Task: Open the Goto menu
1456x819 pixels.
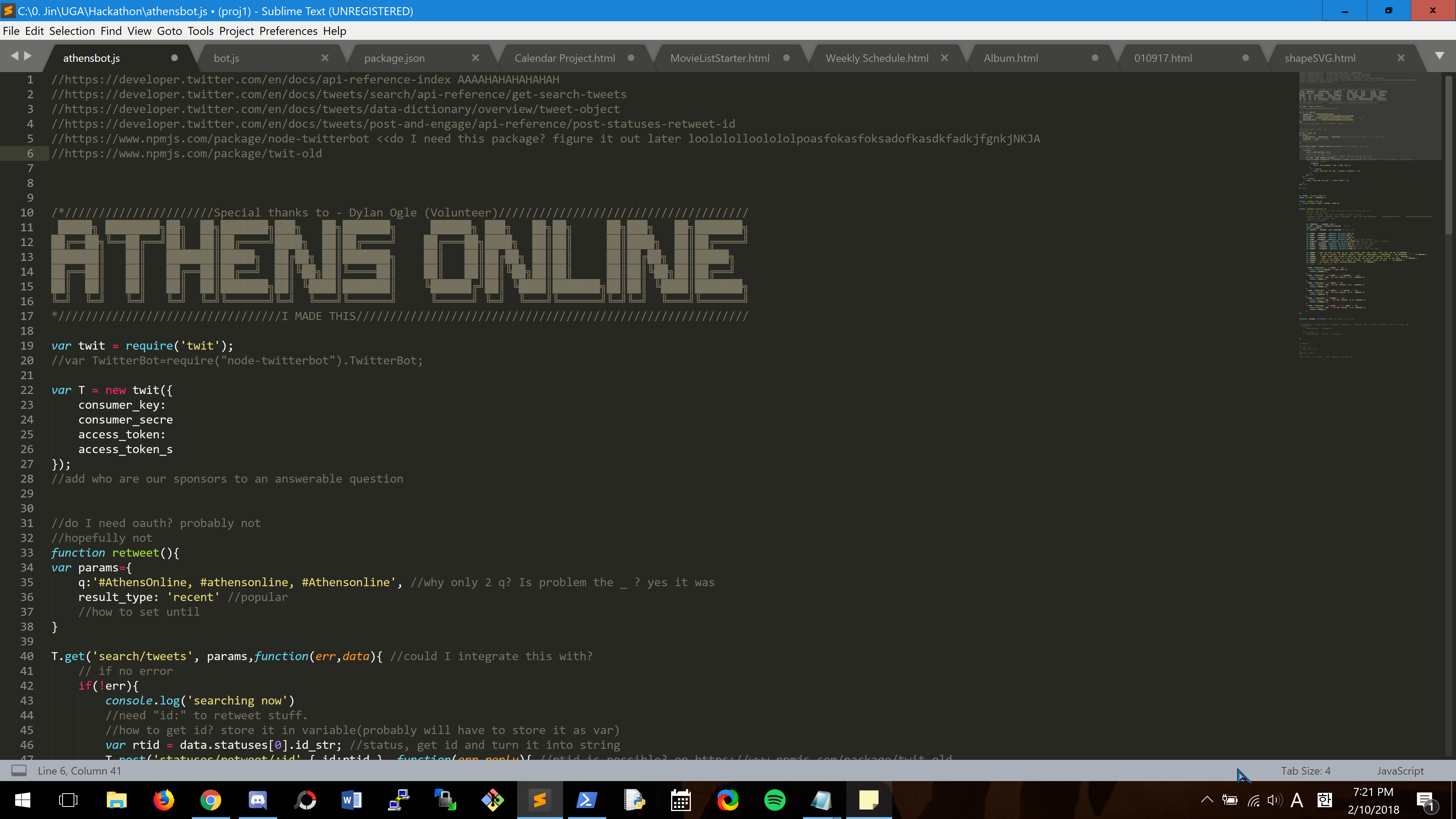Action: [169, 31]
